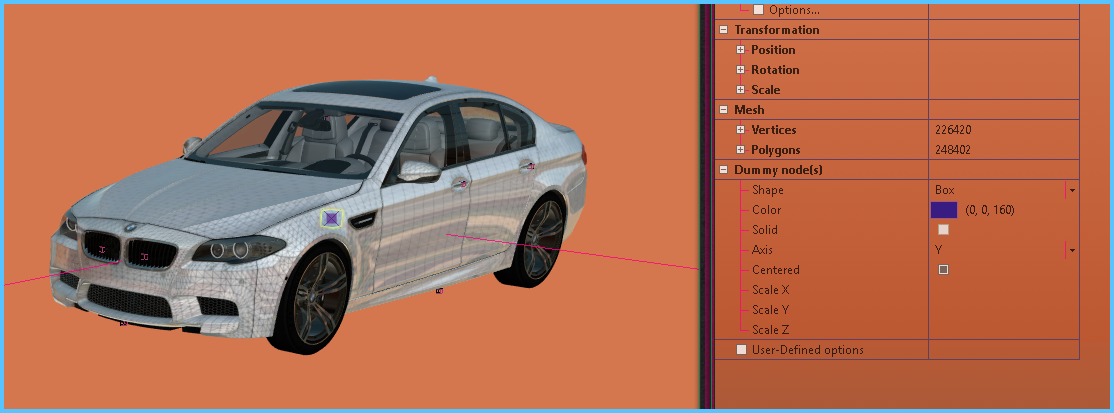The height and width of the screenshot is (413, 1114).
Task: Expand the Position property group
Action: pyautogui.click(x=740, y=50)
